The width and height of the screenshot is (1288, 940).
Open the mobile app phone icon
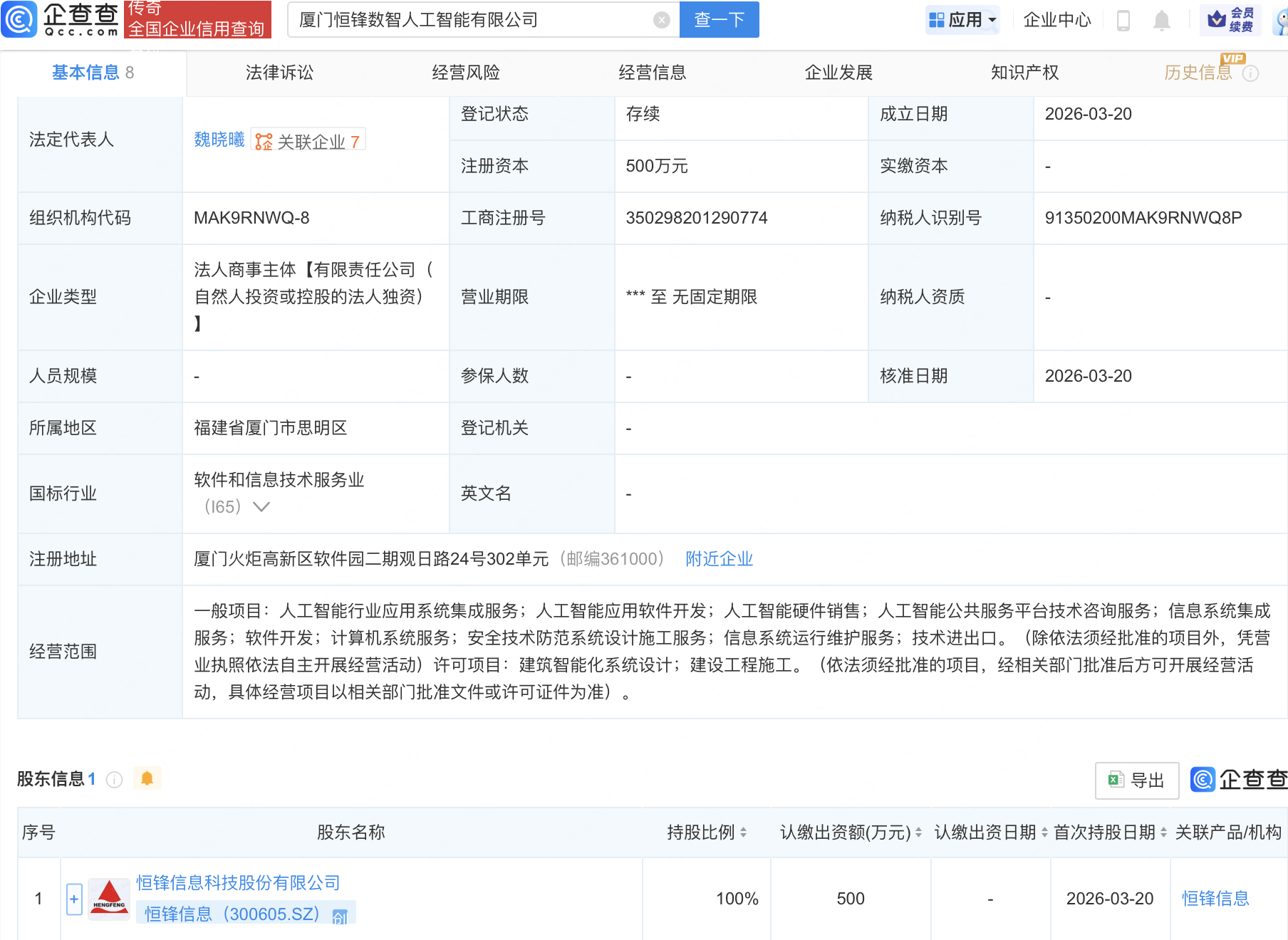(x=1123, y=20)
